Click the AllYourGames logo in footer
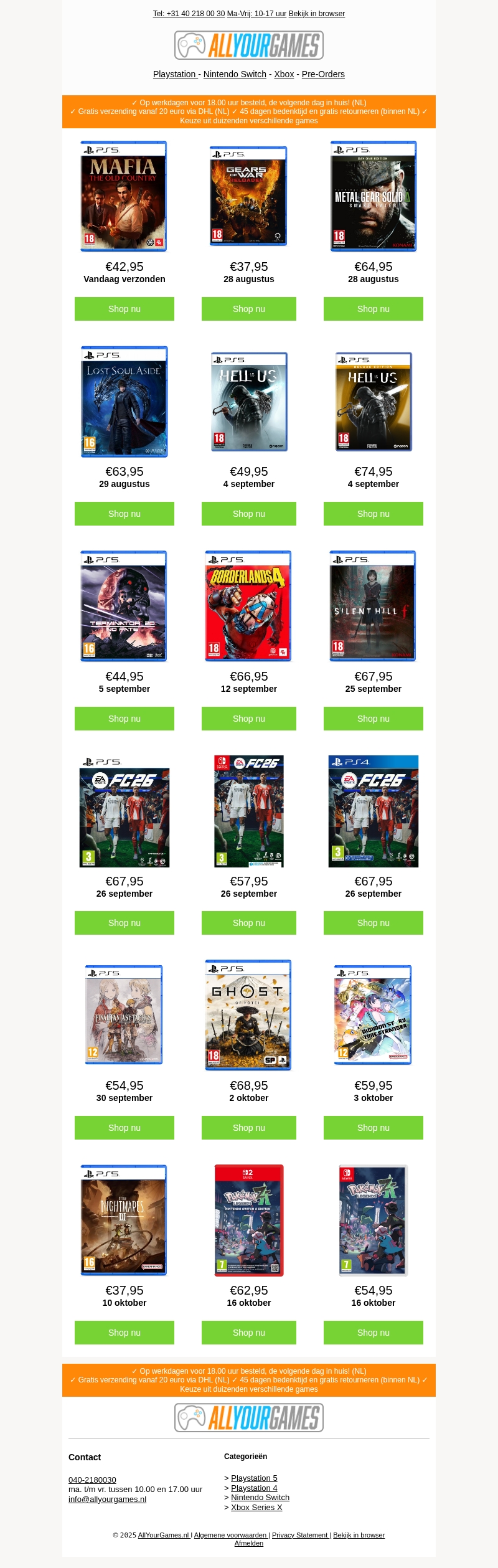 pos(249,1417)
